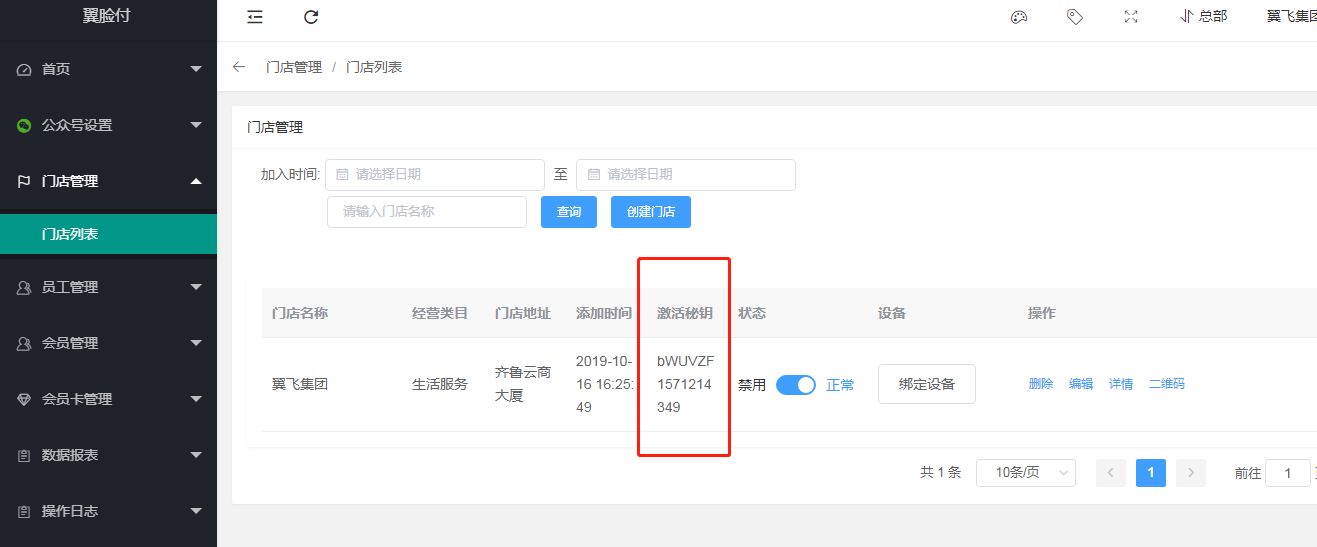The image size is (1317, 547).
Task: Click the 绑定设备 button
Action: pyautogui.click(x=927, y=384)
